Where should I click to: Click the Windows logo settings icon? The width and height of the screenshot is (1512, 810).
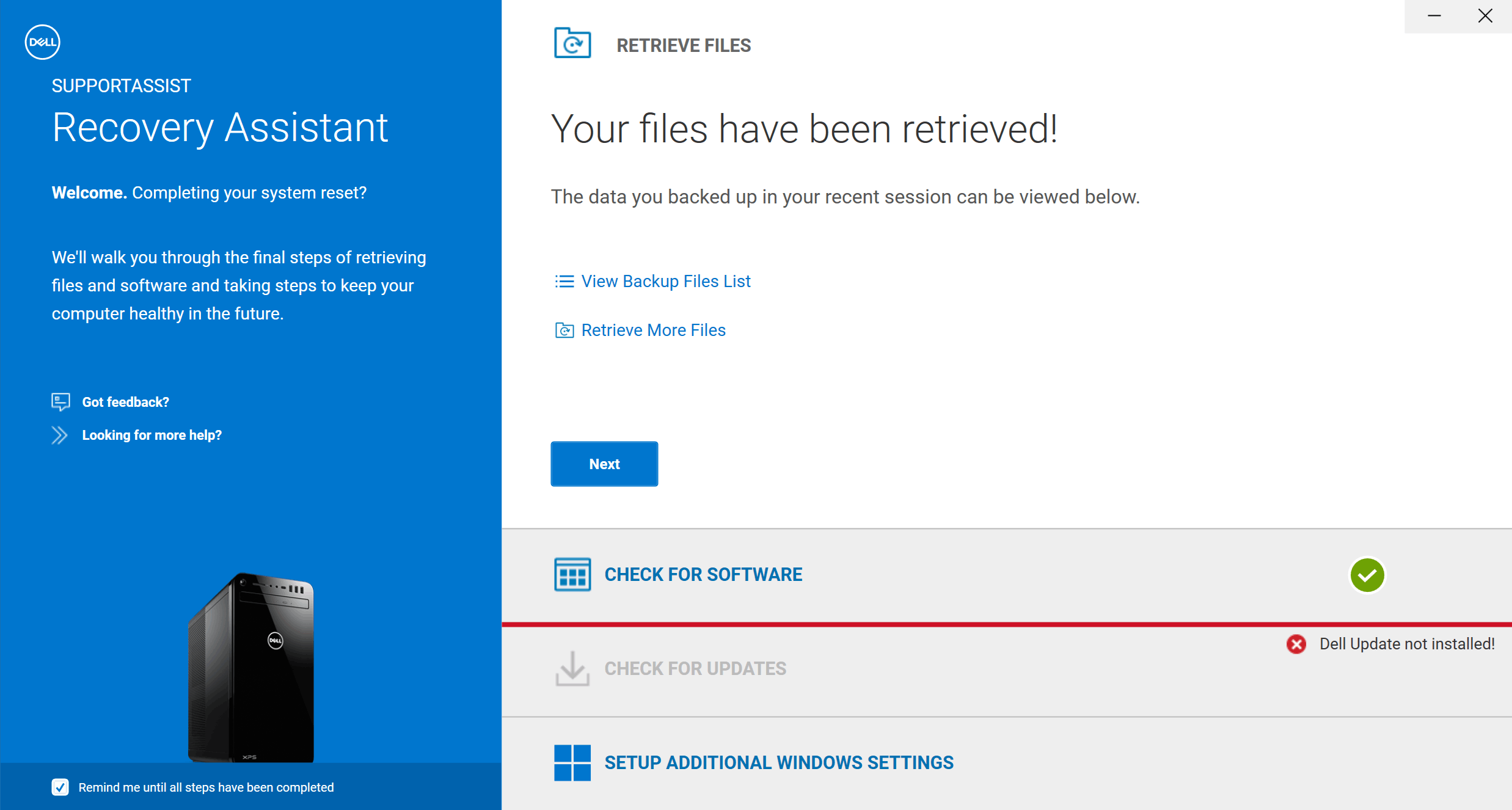(572, 762)
